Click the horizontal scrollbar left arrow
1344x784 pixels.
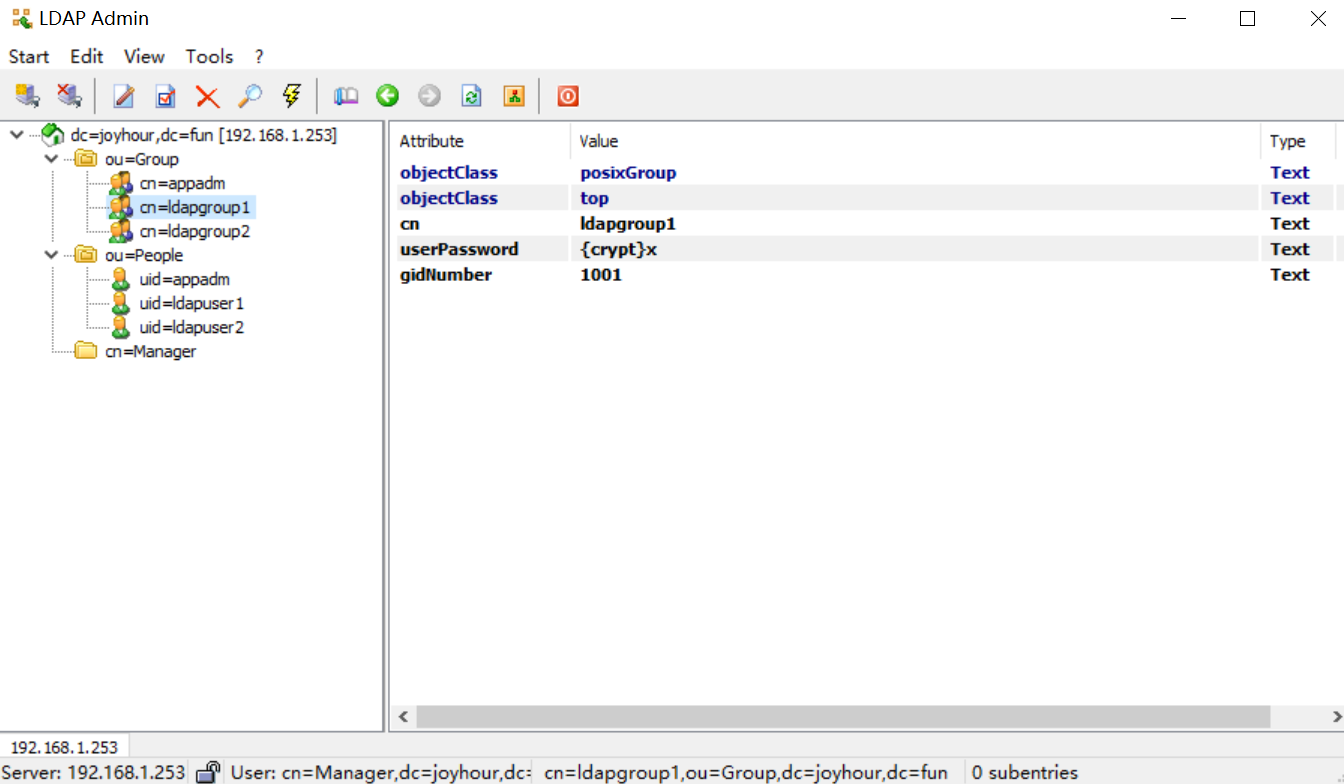(404, 717)
